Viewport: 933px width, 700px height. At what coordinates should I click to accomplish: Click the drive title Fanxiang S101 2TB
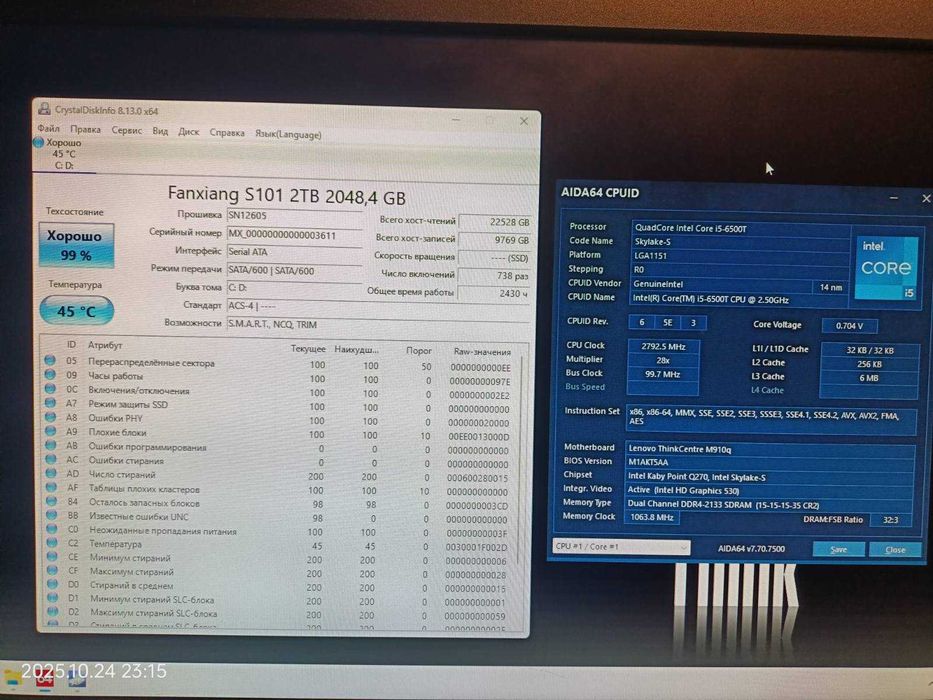pos(286,195)
